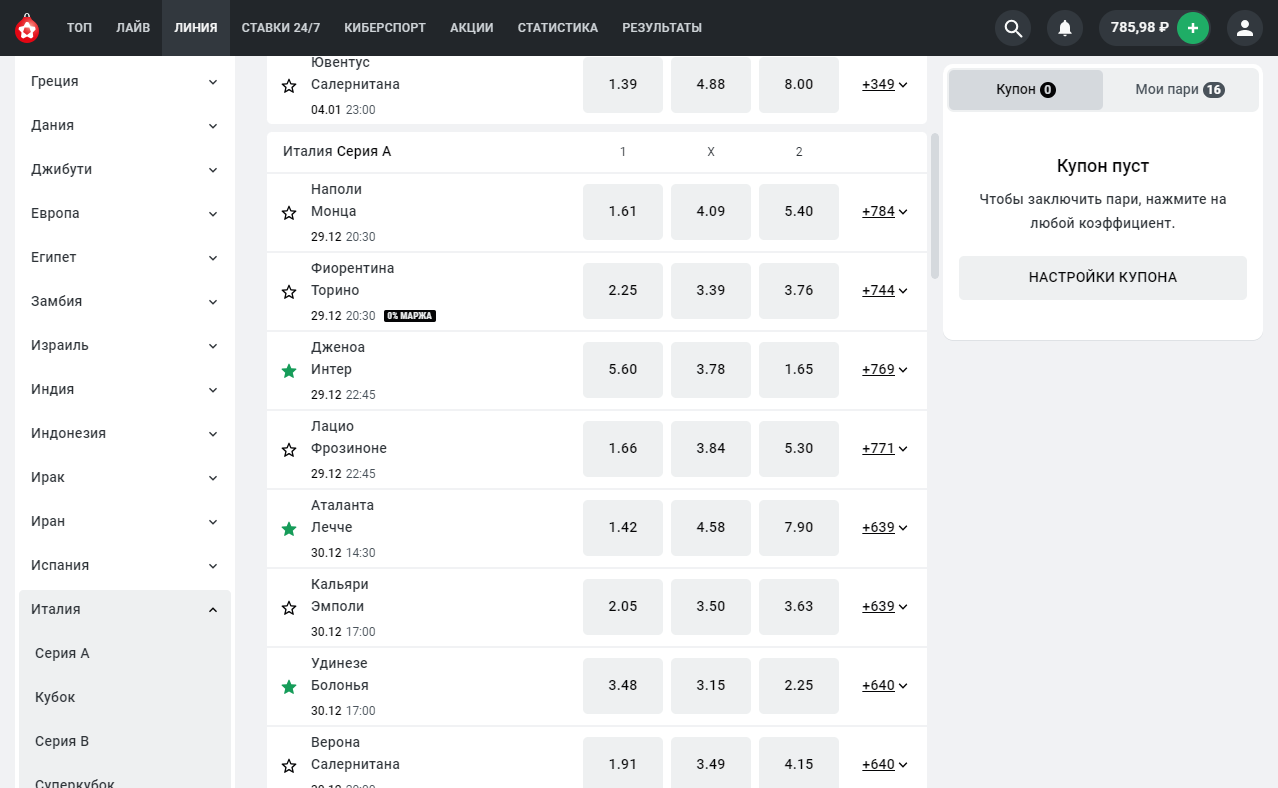Open the notifications bell
This screenshot has width=1278, height=788.
[1065, 28]
